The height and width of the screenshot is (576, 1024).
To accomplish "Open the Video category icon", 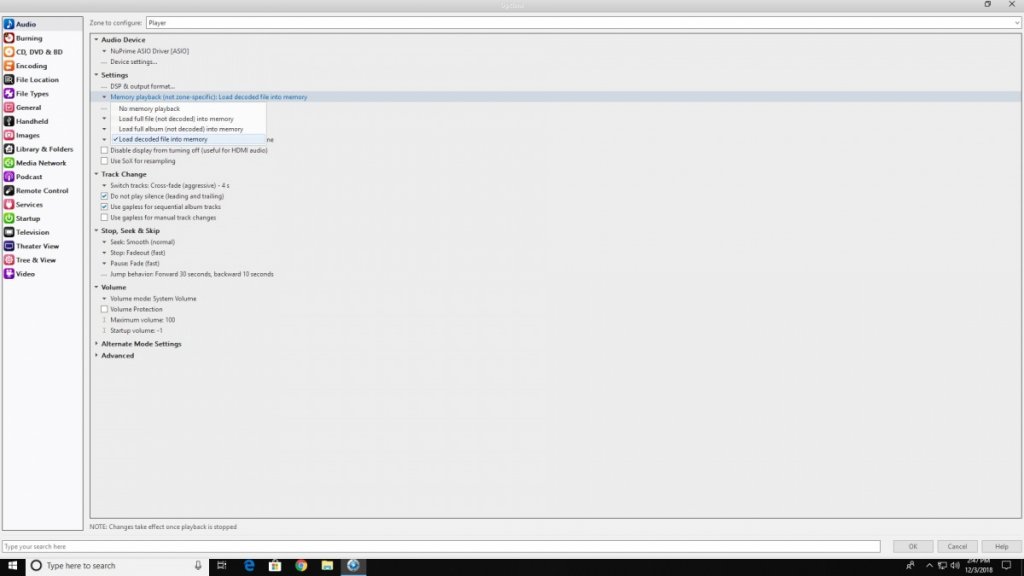I will point(9,274).
